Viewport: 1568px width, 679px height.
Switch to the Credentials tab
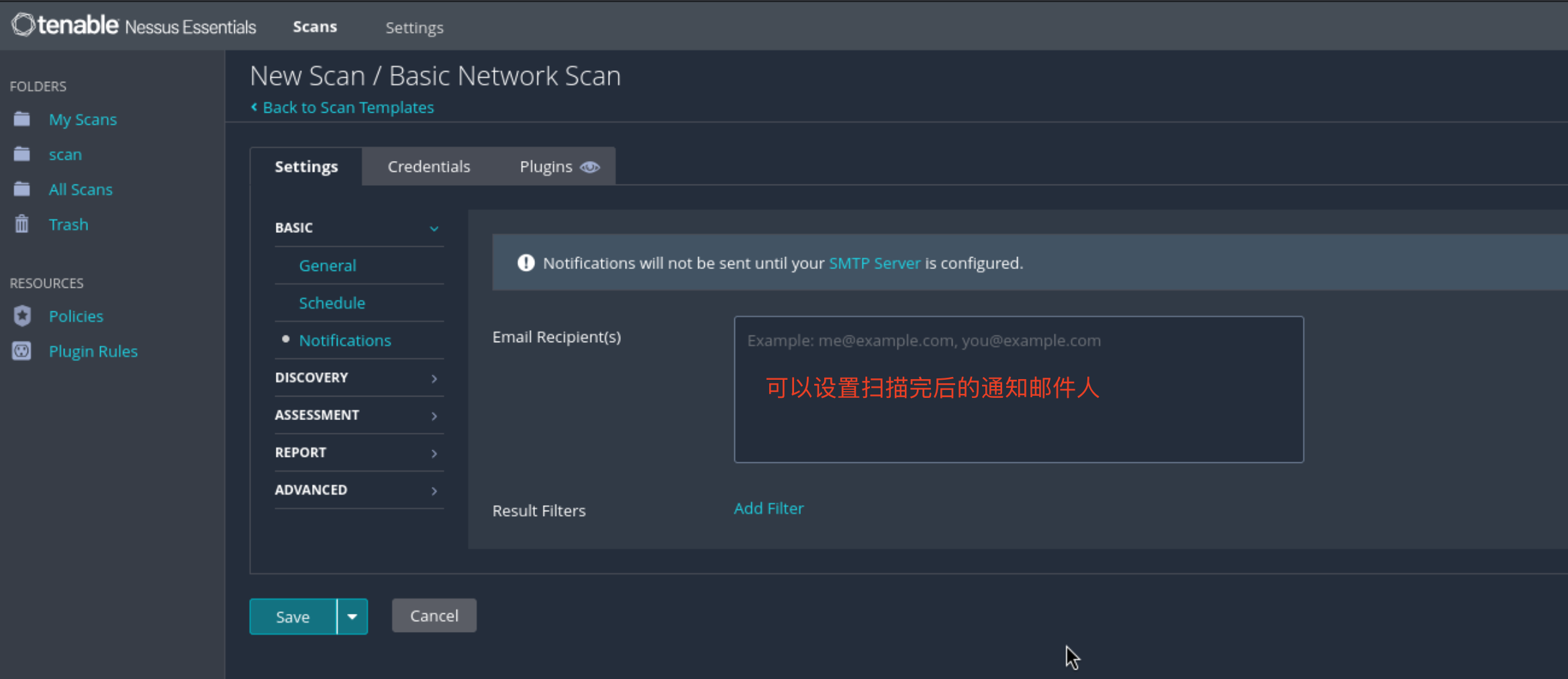tap(429, 166)
